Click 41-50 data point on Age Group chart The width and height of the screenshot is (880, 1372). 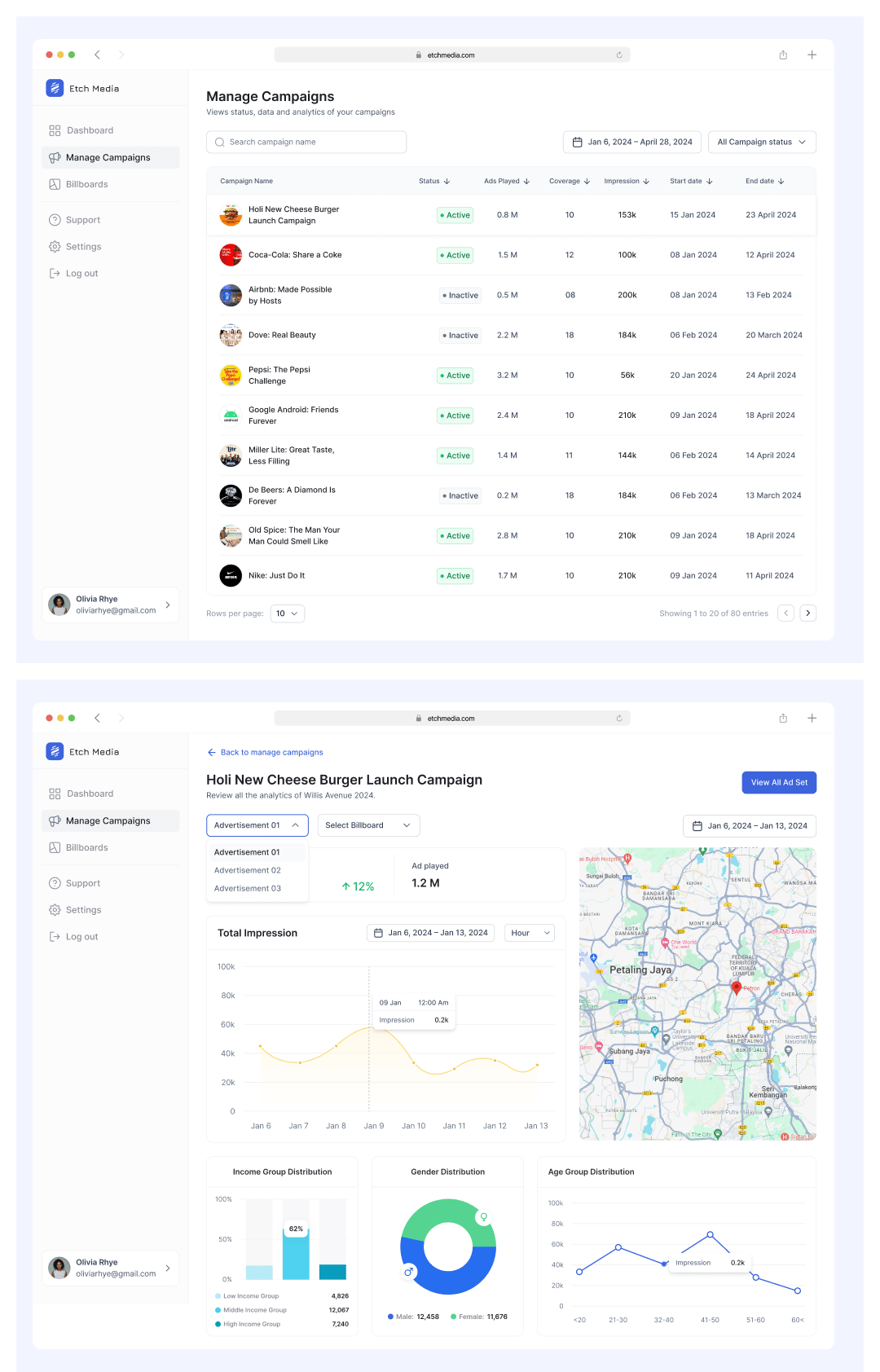point(710,1234)
